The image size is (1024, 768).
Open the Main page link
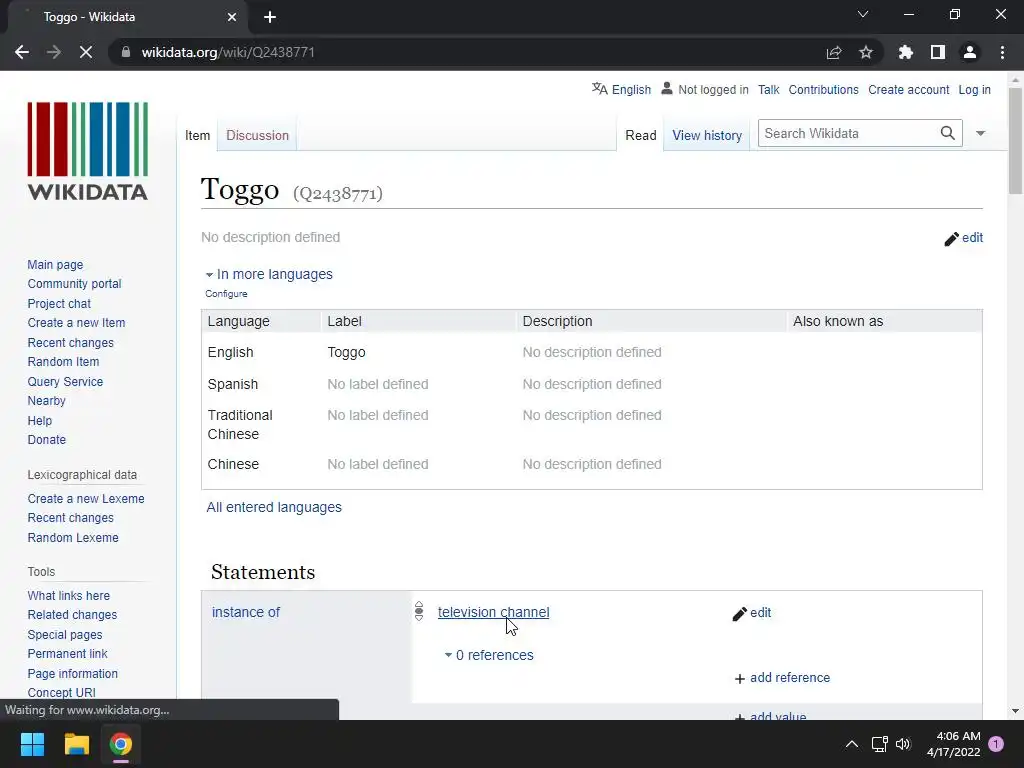tap(56, 264)
